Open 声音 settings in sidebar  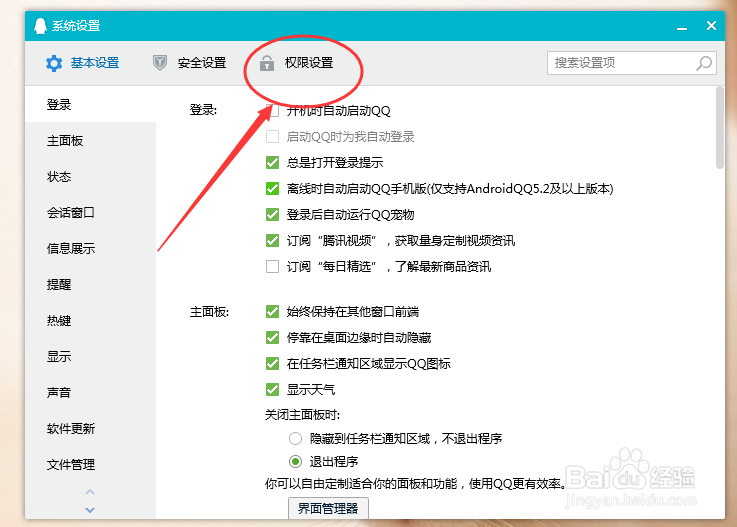pos(90,393)
